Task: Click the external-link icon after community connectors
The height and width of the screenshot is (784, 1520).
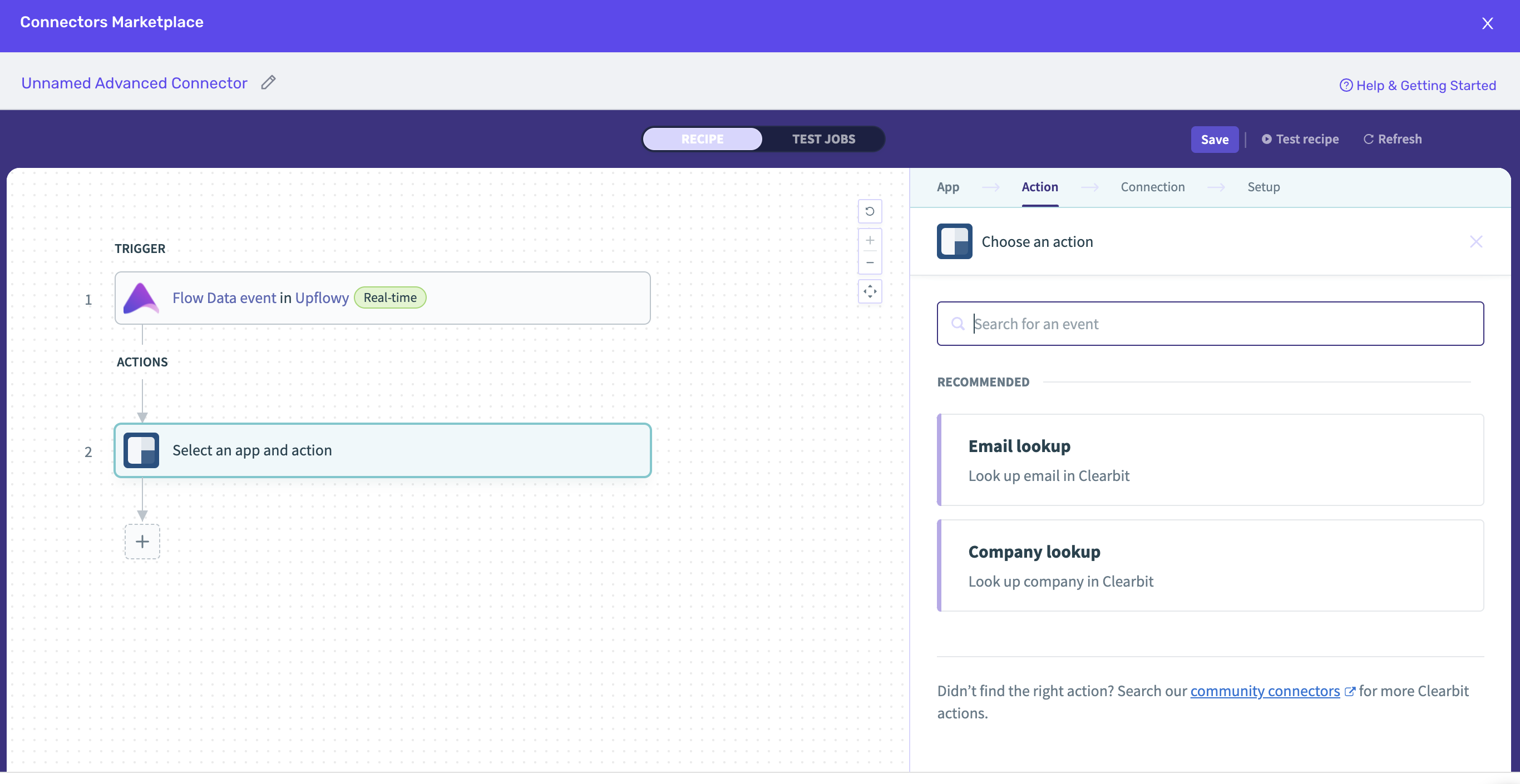Action: coord(1349,691)
